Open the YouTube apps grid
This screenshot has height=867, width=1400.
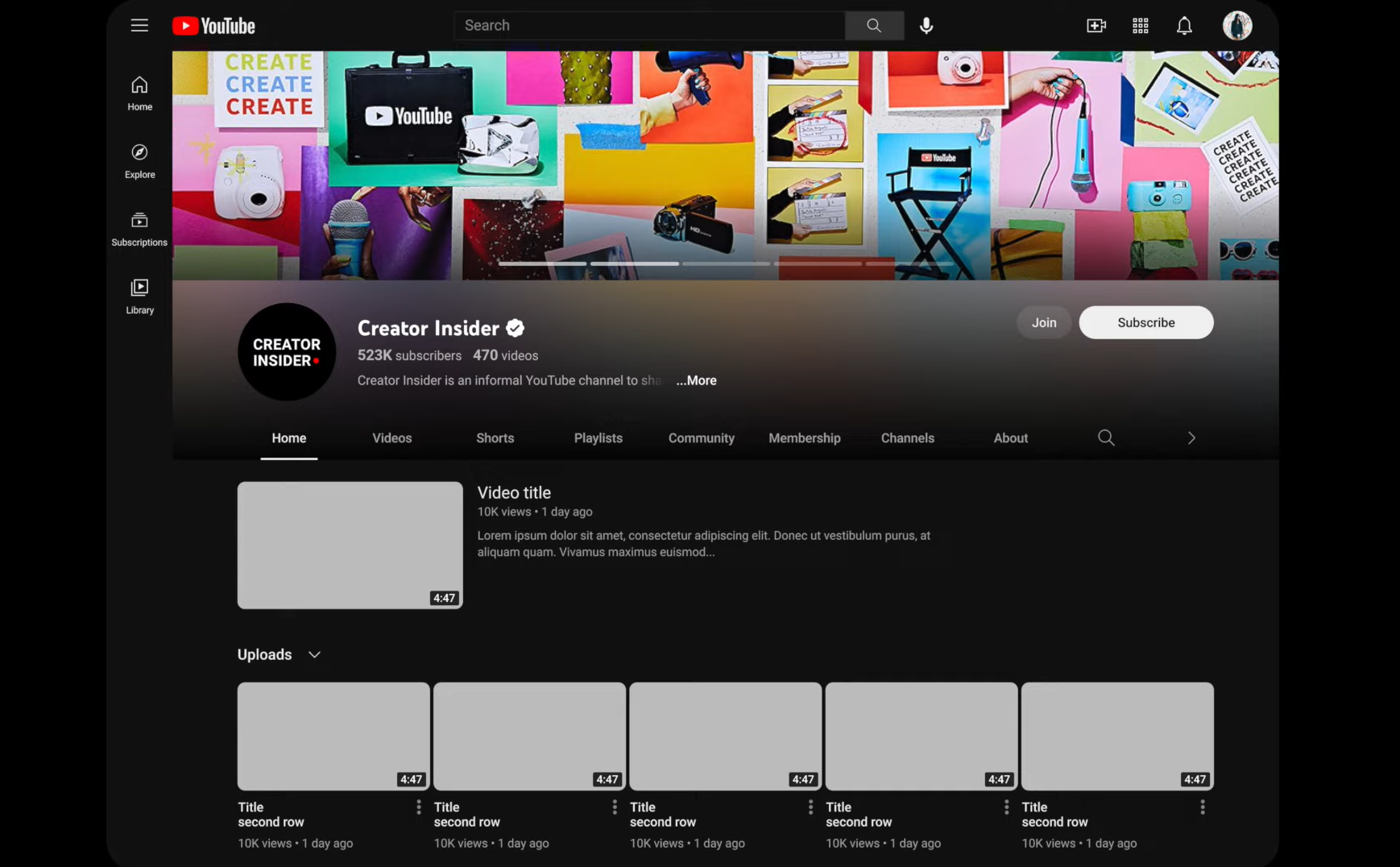tap(1141, 26)
